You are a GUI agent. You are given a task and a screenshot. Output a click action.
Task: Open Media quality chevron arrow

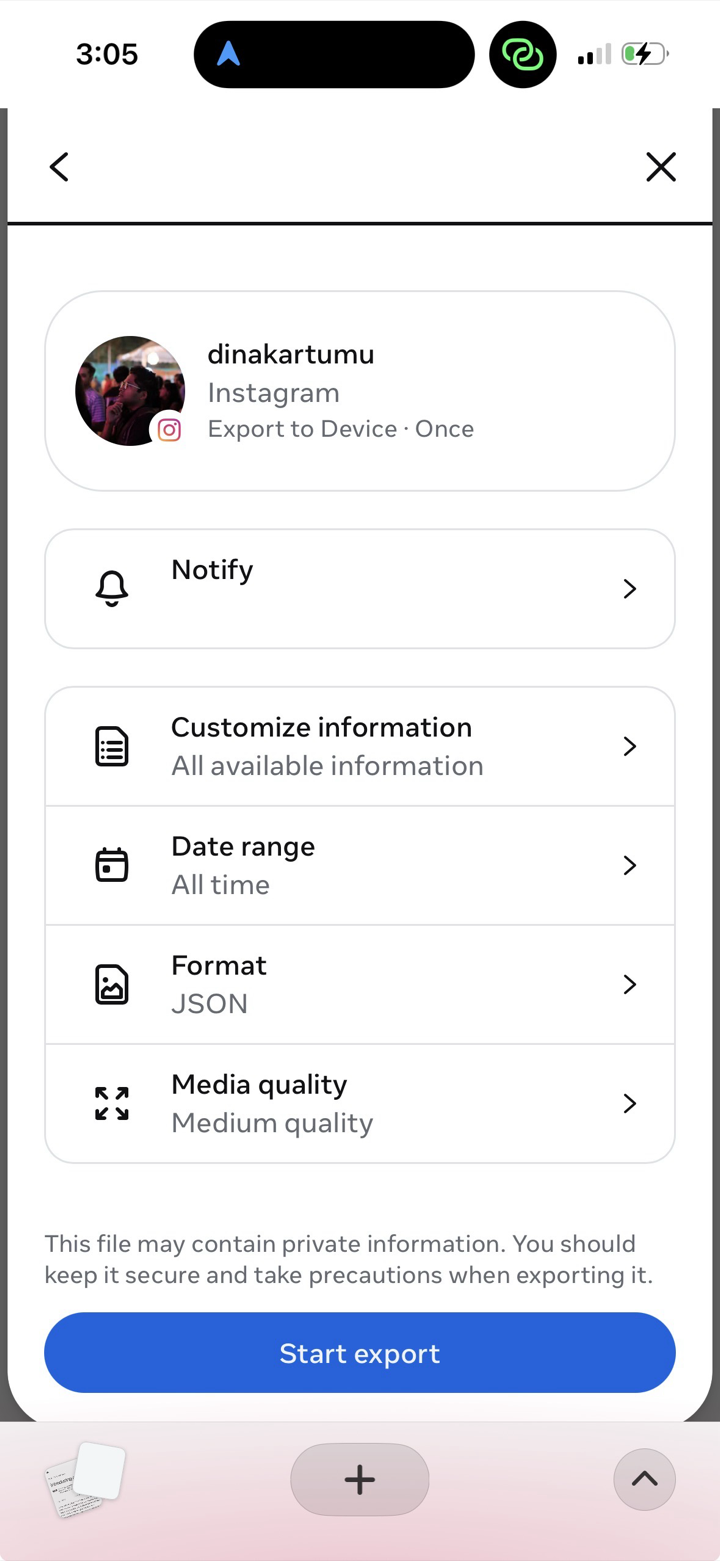[630, 1104]
